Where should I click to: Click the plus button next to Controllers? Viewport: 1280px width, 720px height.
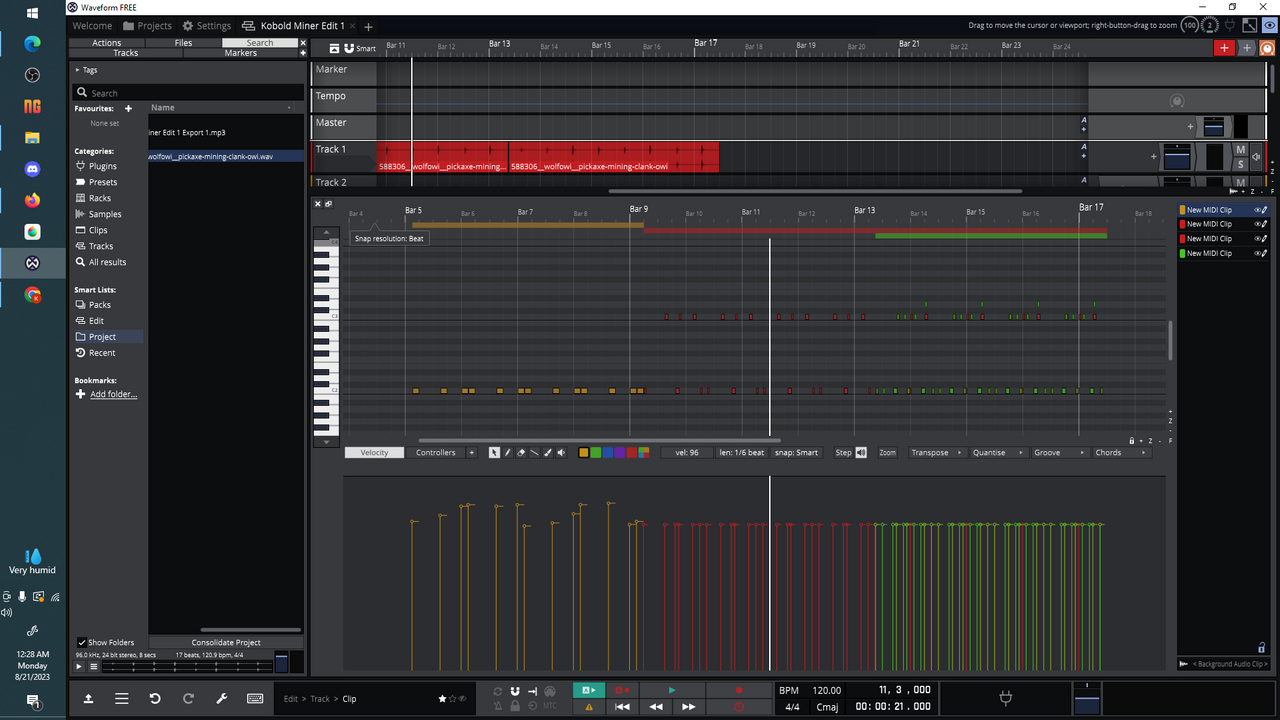point(472,453)
